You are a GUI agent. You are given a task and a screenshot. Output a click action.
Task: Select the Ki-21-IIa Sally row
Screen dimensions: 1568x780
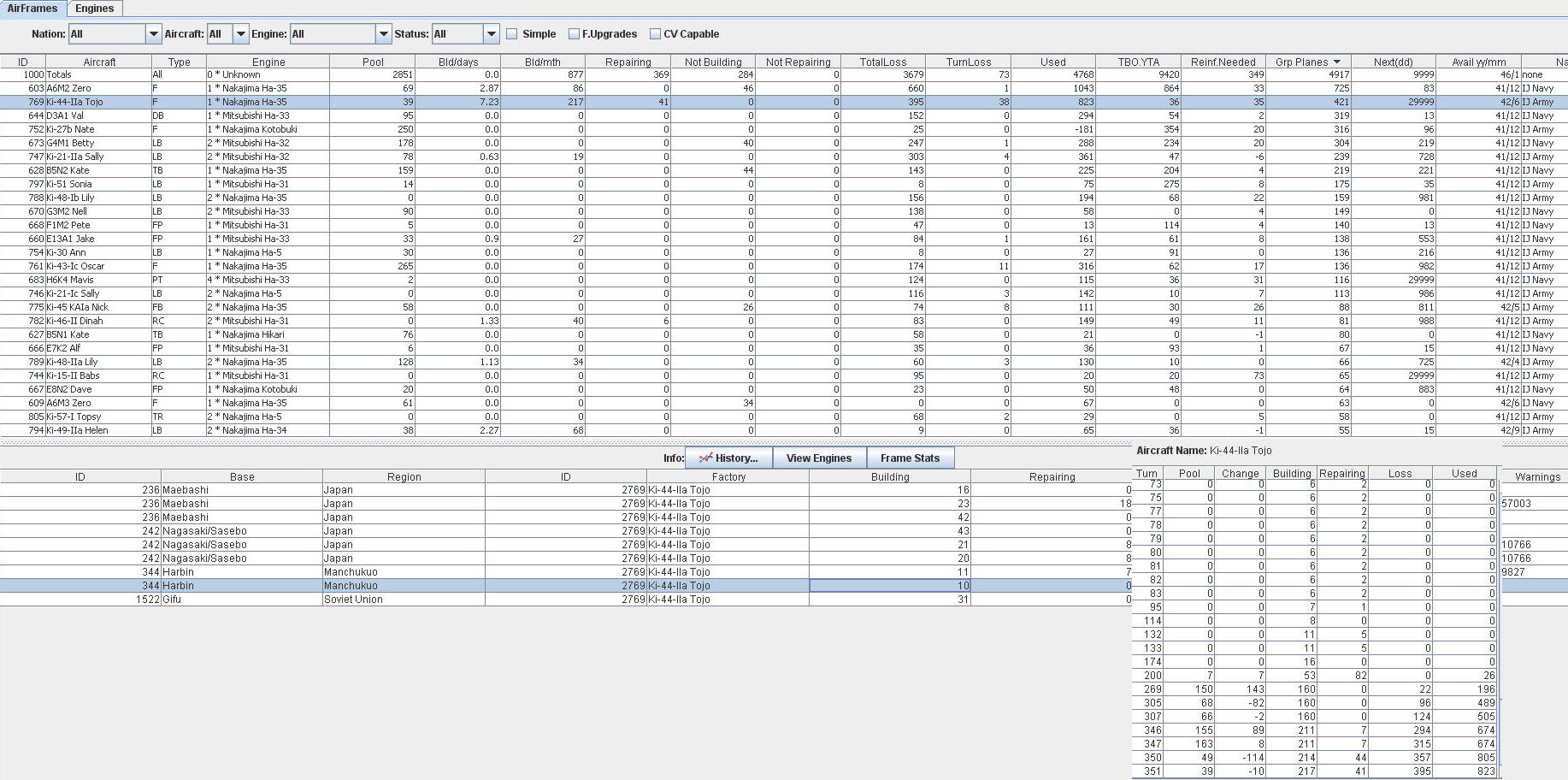[x=784, y=157]
